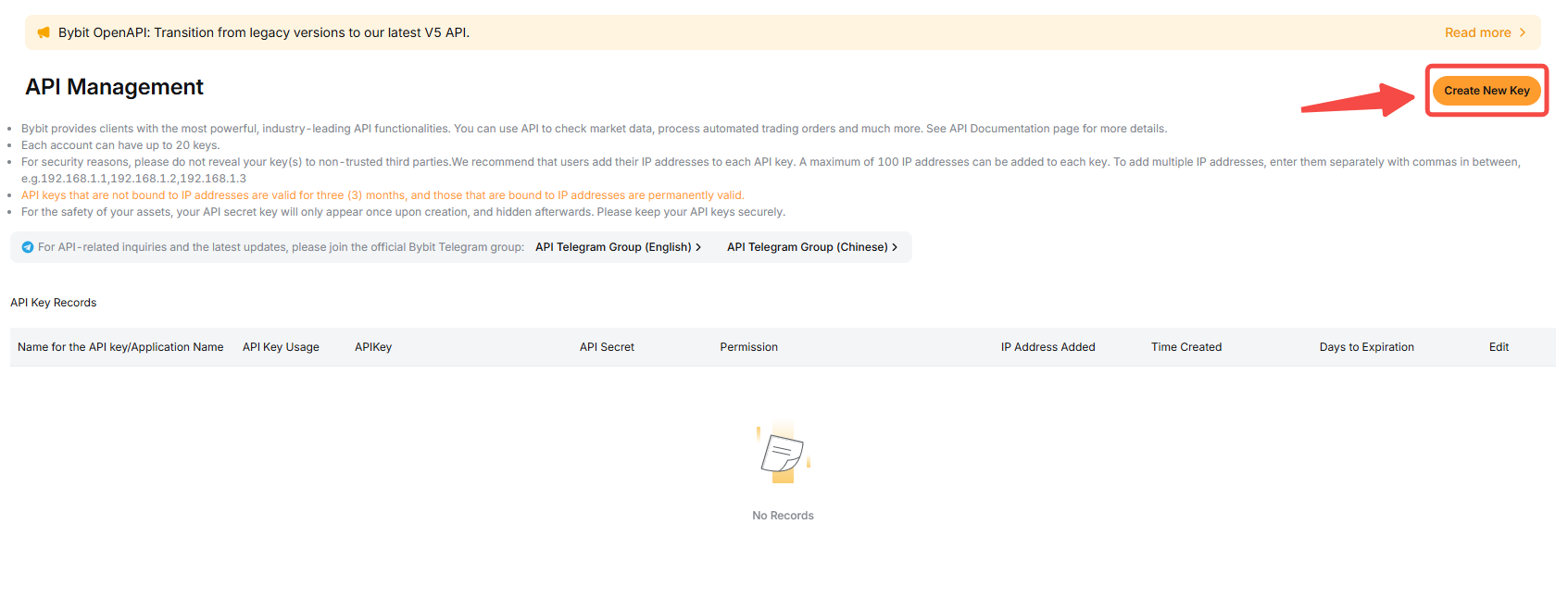This screenshot has height=611, width=1568.
Task: Click the Telegram logo icon
Action: pyautogui.click(x=28, y=247)
